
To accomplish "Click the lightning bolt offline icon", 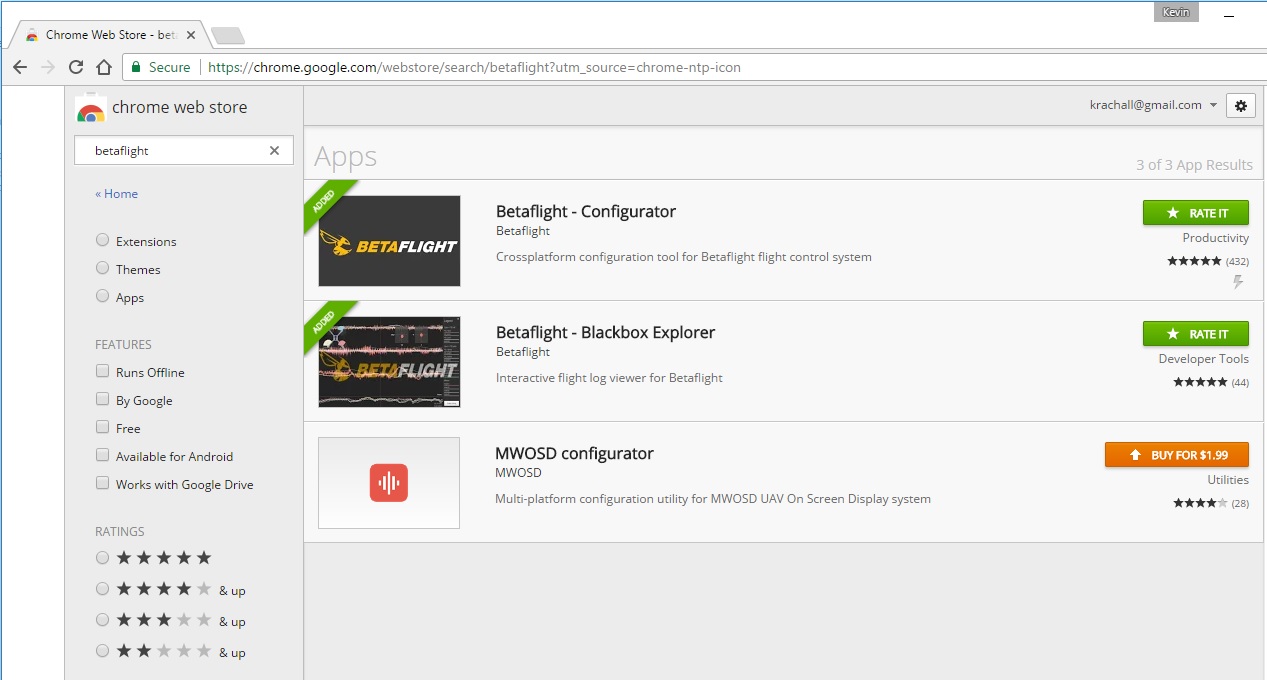I will tap(1238, 283).
